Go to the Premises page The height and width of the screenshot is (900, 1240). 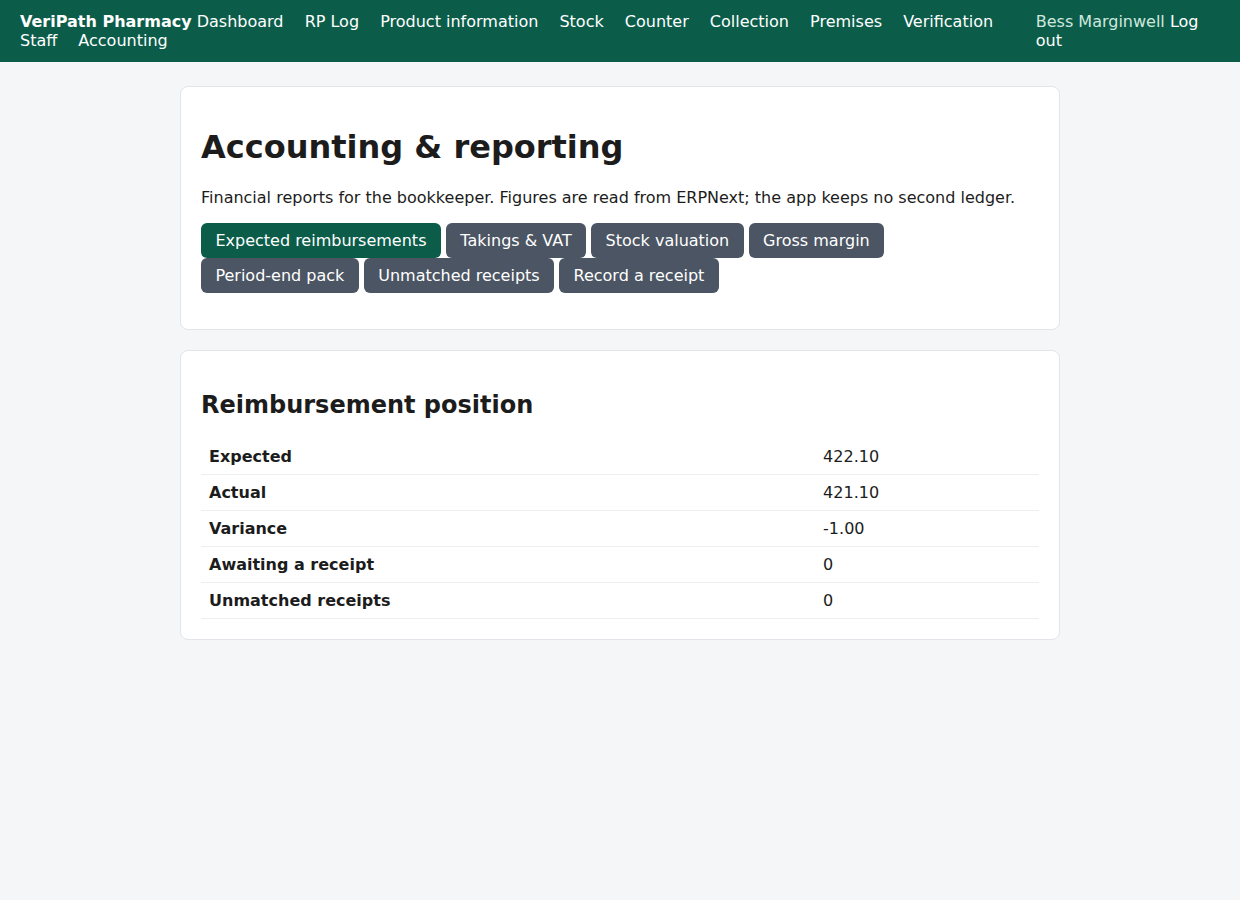pos(846,21)
